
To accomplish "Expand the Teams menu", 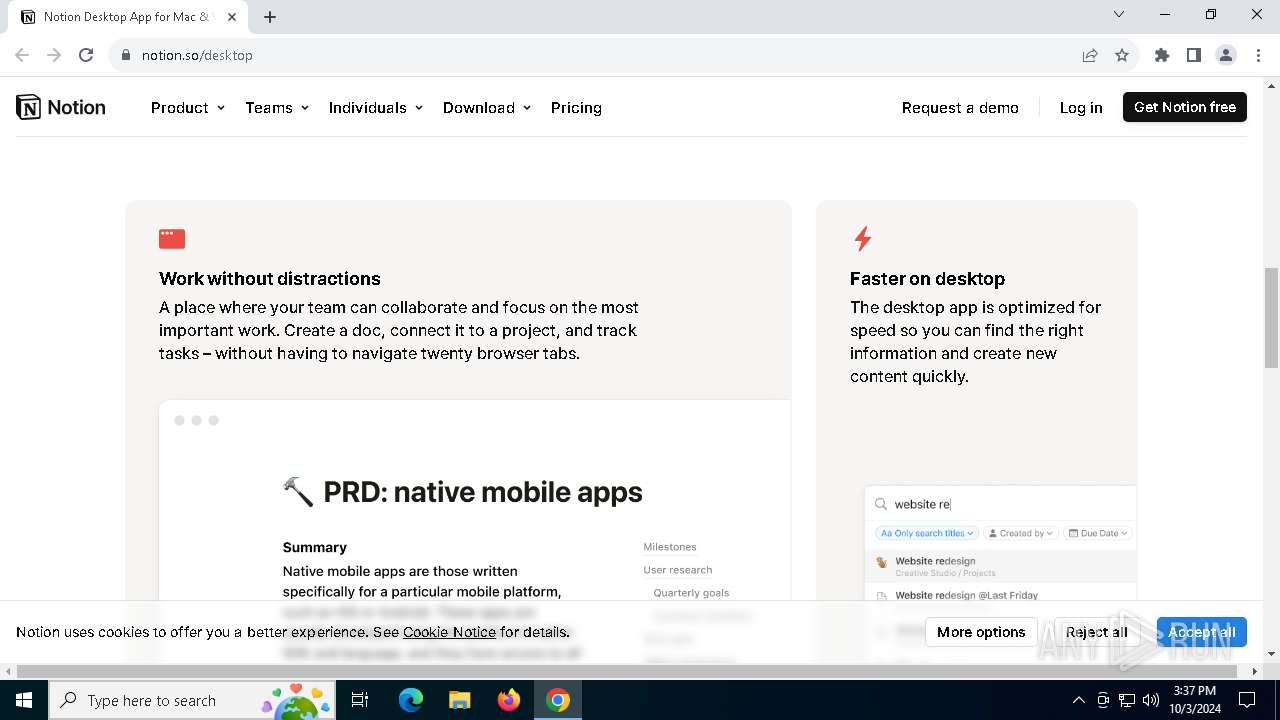I will pos(277,108).
